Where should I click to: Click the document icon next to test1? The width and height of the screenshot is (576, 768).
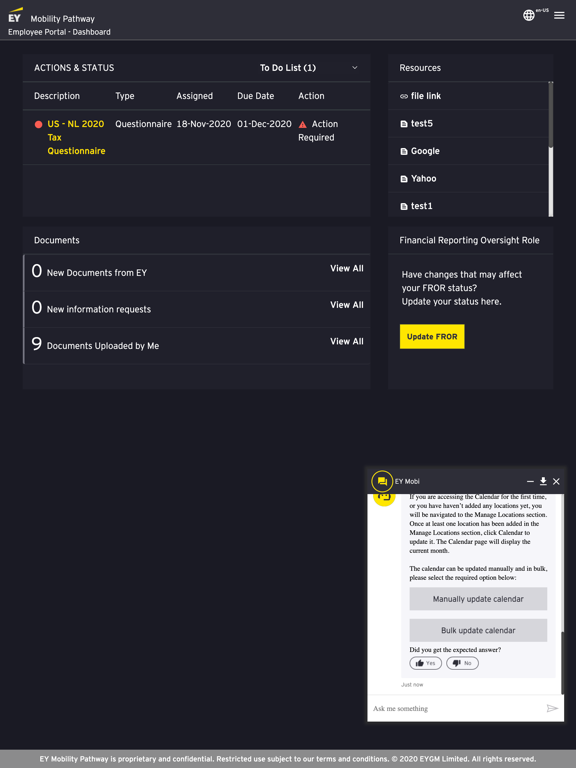coord(404,206)
